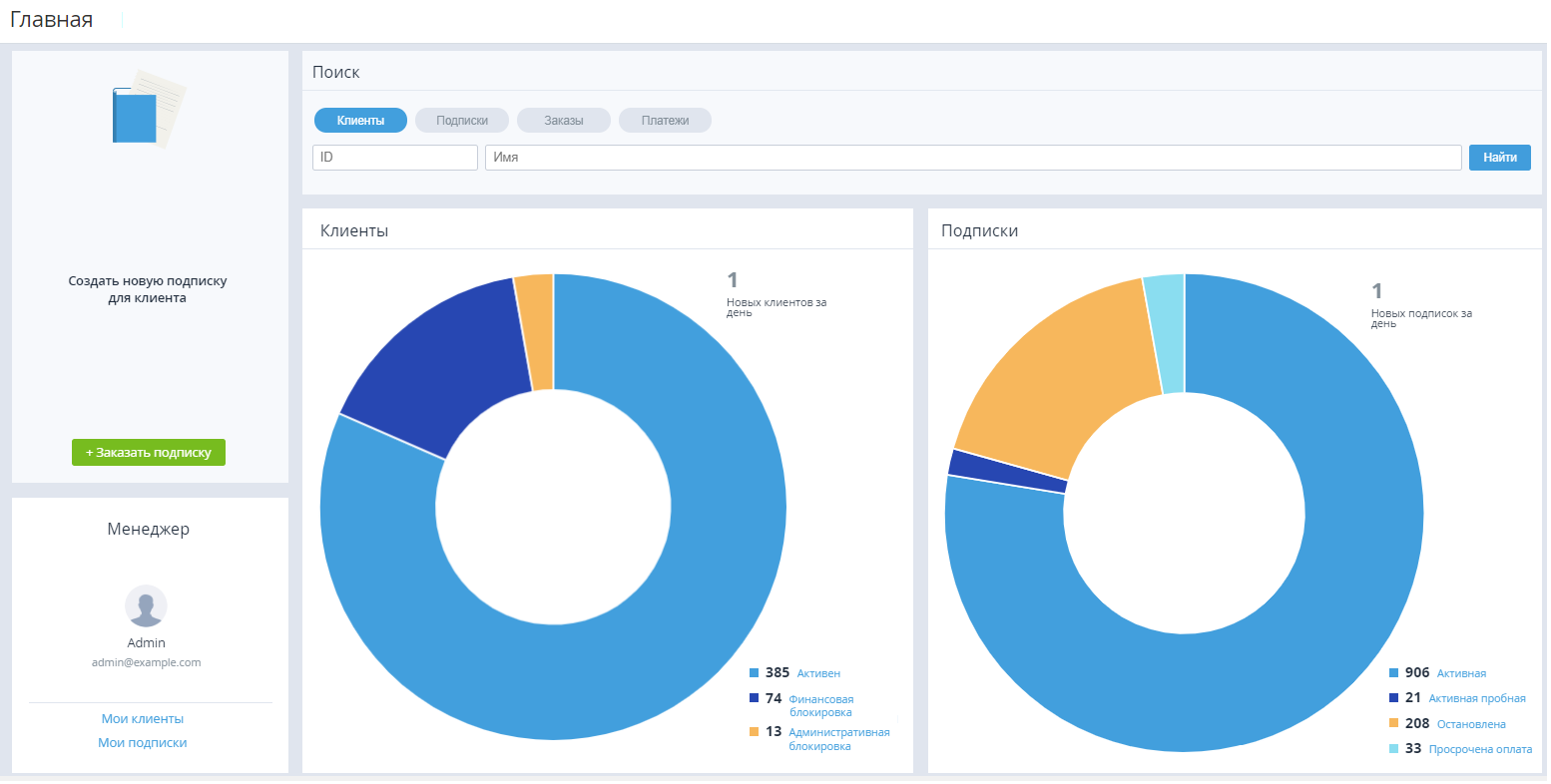Select the Клиенты search tab

point(360,121)
